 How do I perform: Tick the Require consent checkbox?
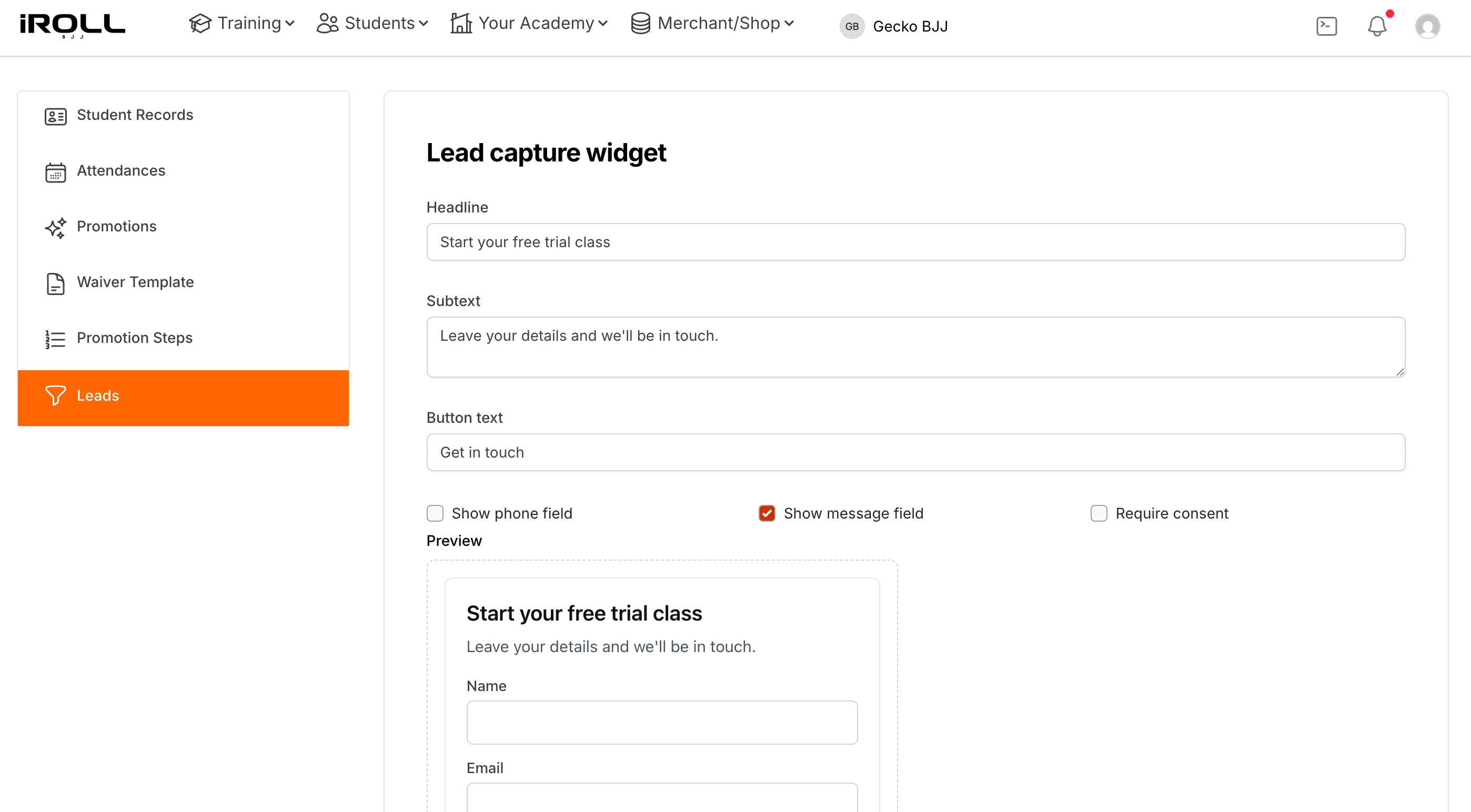click(1099, 513)
